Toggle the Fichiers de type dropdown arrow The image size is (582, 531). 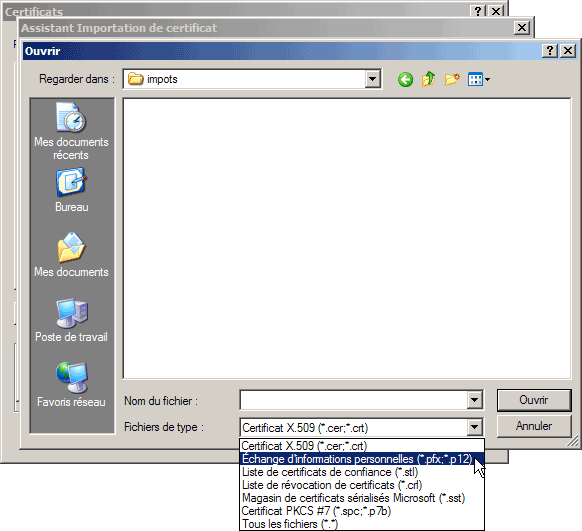[x=474, y=427]
